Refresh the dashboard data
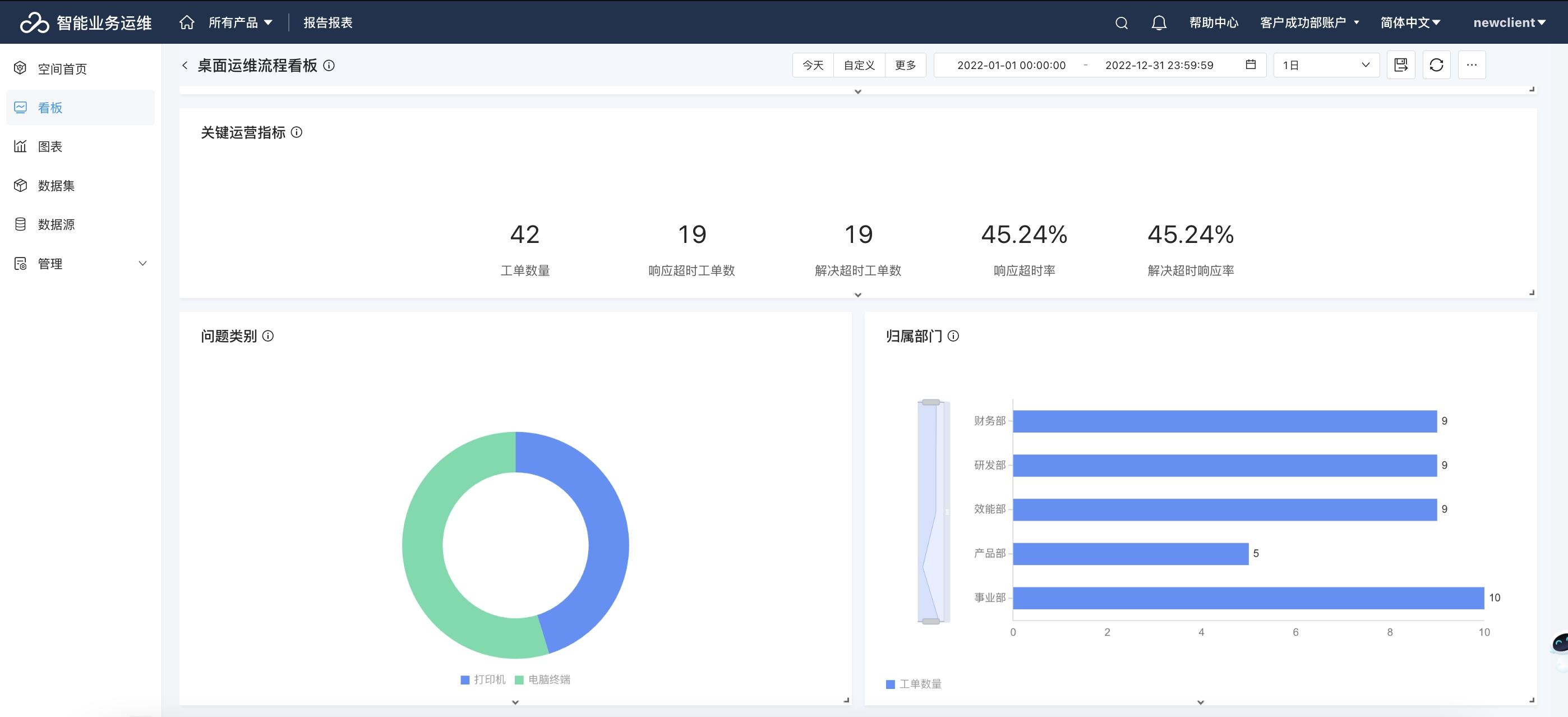The width and height of the screenshot is (1568, 717). tap(1437, 65)
